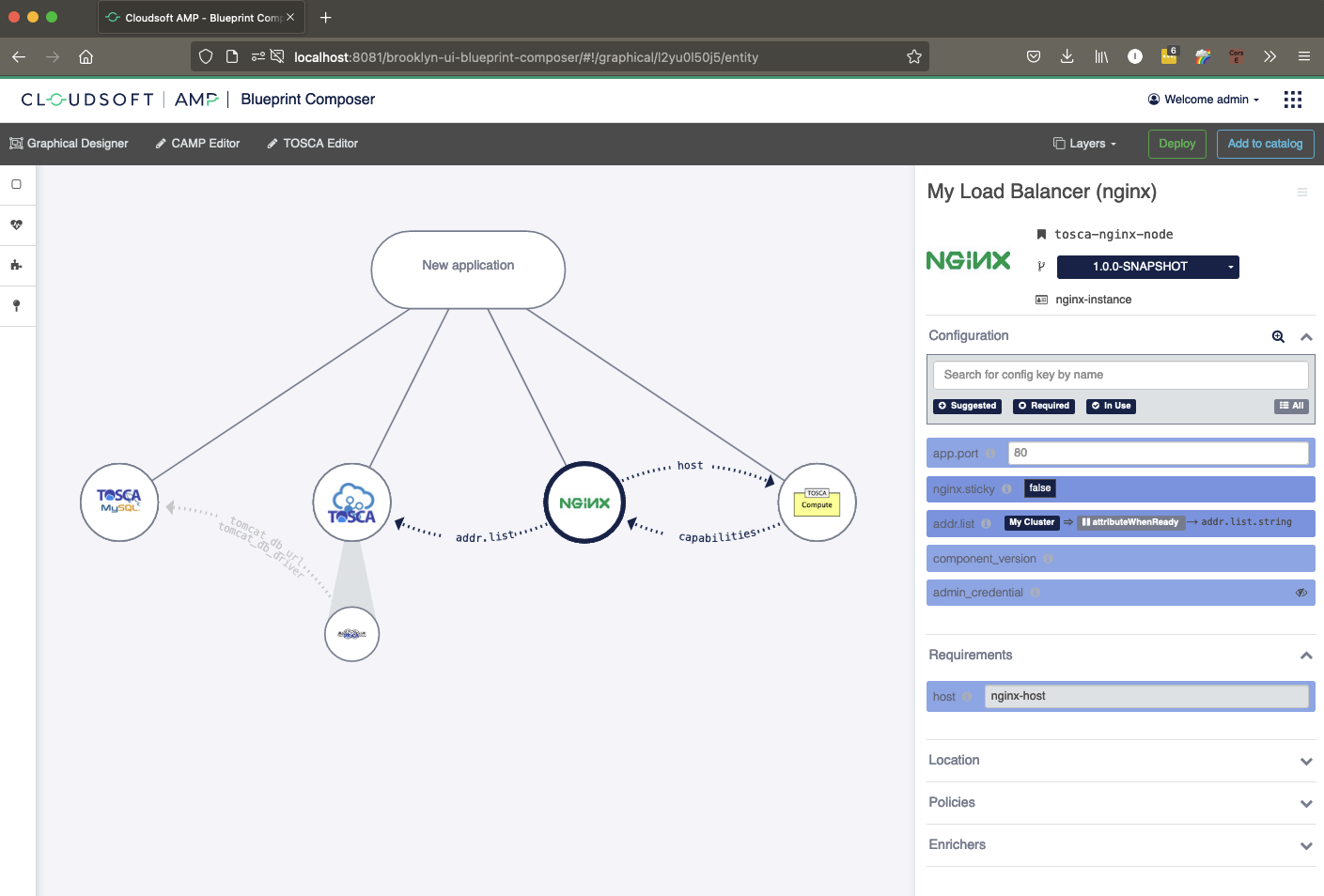Open the locations pin icon in the left sidebar
The image size is (1324, 896).
coord(16,305)
